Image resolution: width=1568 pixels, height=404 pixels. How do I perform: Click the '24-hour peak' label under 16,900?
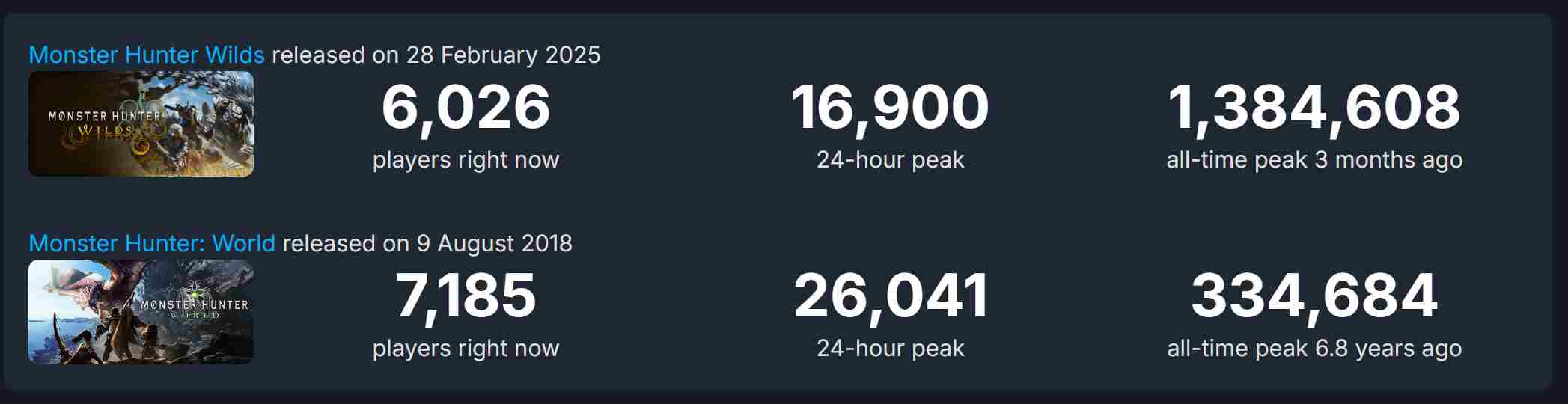coord(890,159)
